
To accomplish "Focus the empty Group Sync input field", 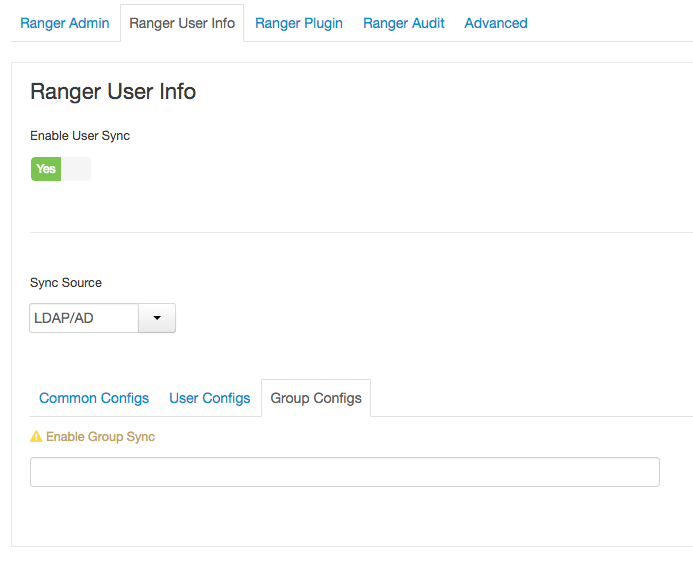I will [344, 472].
